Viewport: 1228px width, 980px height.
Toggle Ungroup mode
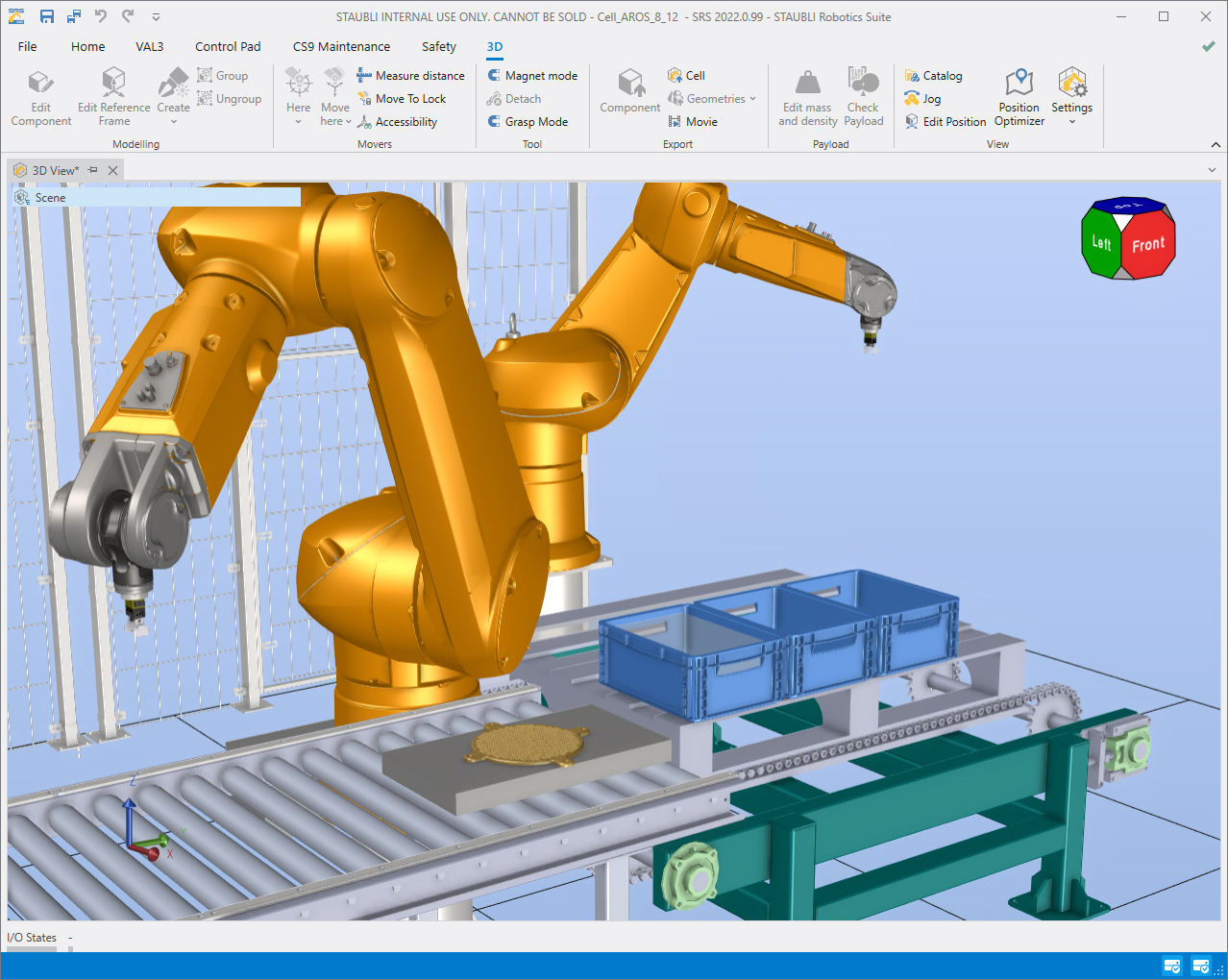point(231,98)
